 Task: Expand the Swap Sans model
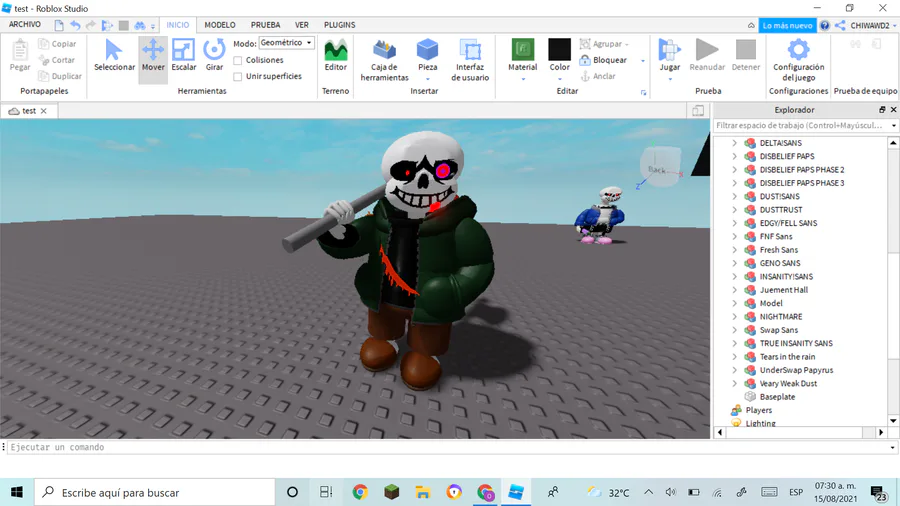point(734,330)
